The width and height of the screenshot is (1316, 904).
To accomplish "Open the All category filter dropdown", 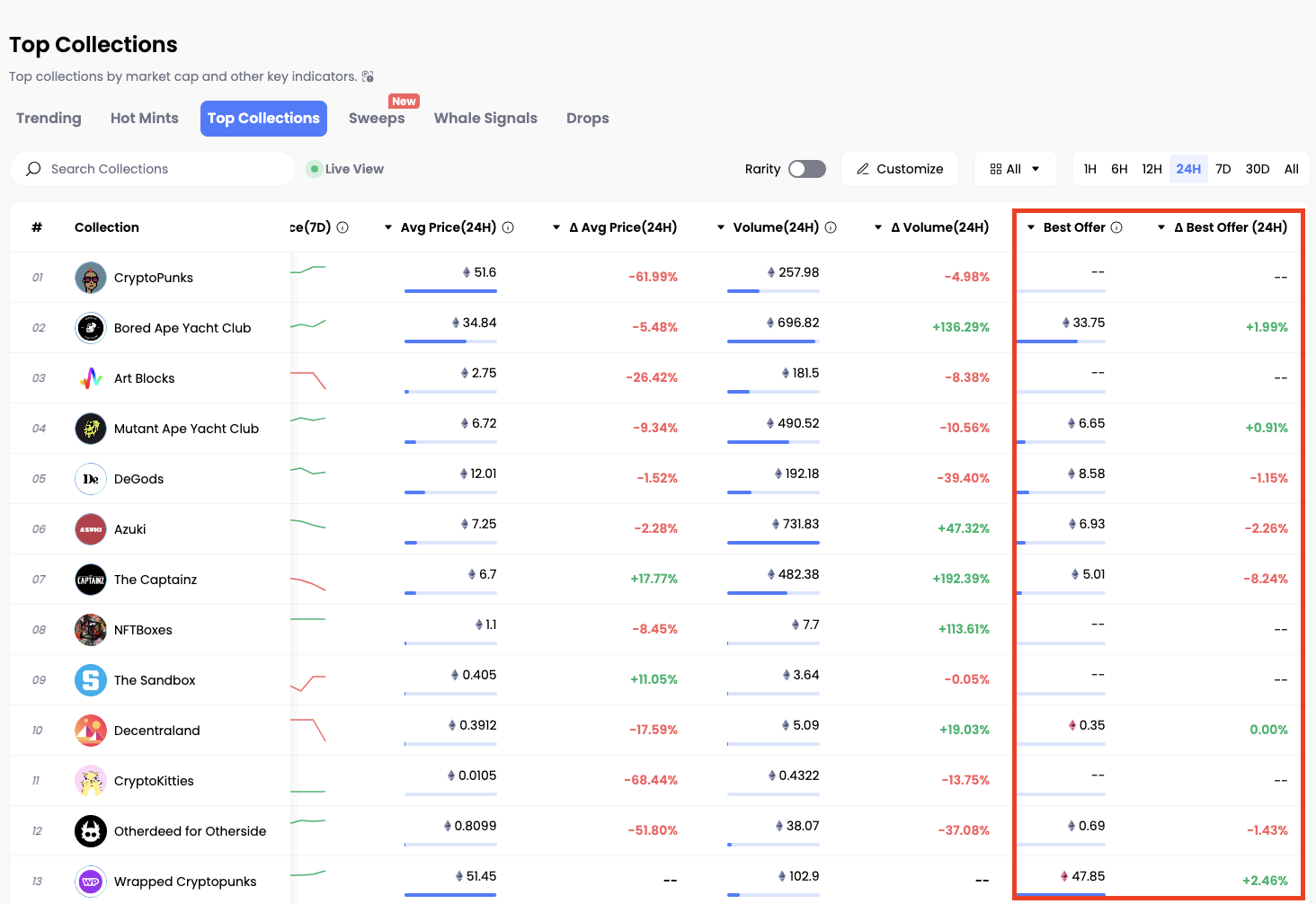I will coord(1016,169).
